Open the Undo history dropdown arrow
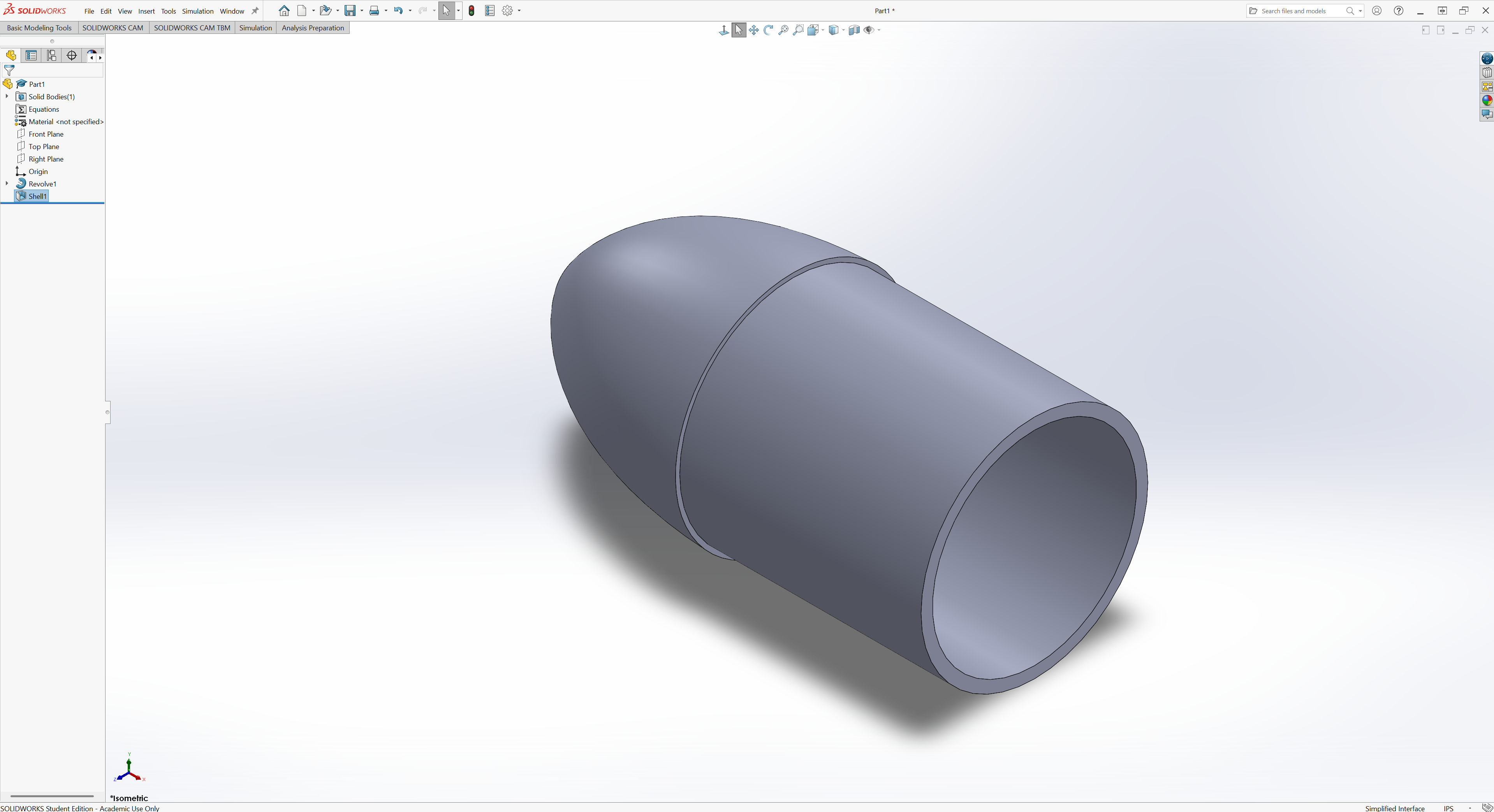Image resolution: width=1494 pixels, height=812 pixels. pyautogui.click(x=410, y=11)
